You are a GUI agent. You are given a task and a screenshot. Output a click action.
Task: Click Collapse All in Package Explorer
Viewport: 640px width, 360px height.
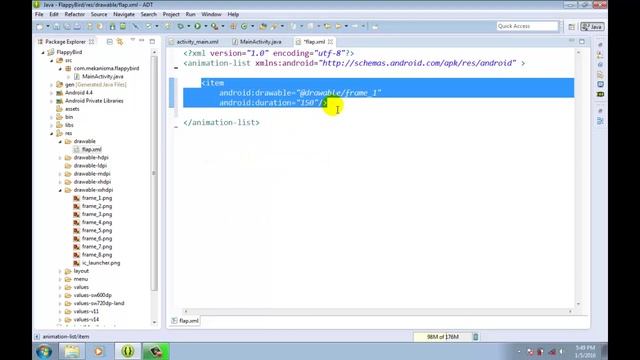pos(109,42)
